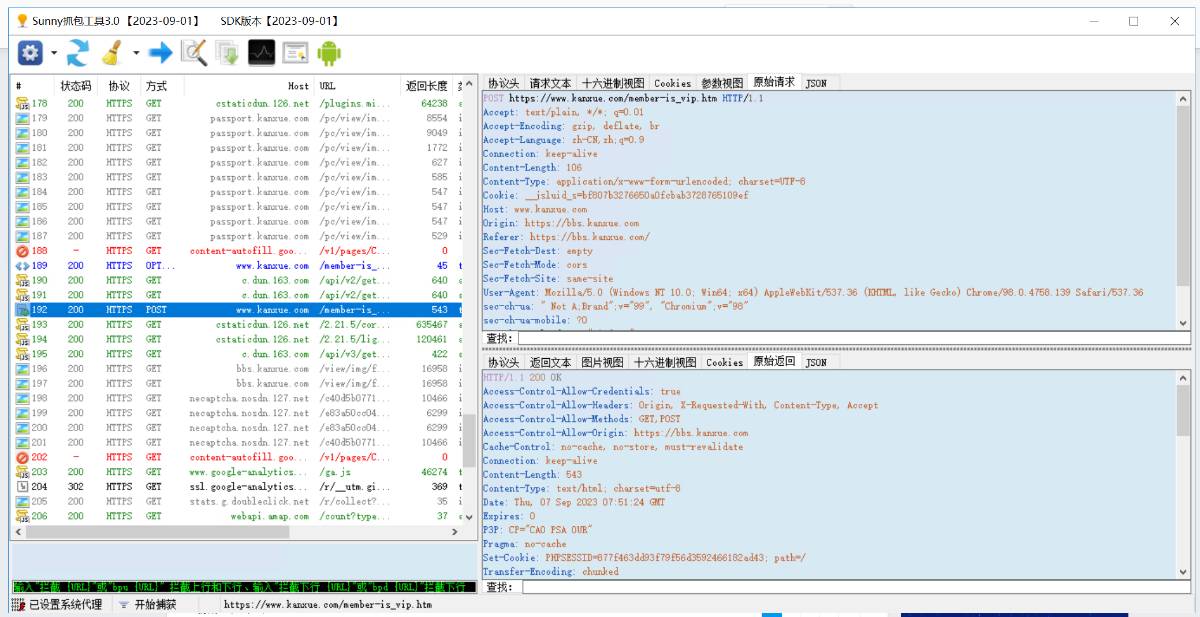Select the redirect icon of row 204
Viewport: 1200px width, 617px height.
[x=22, y=487]
